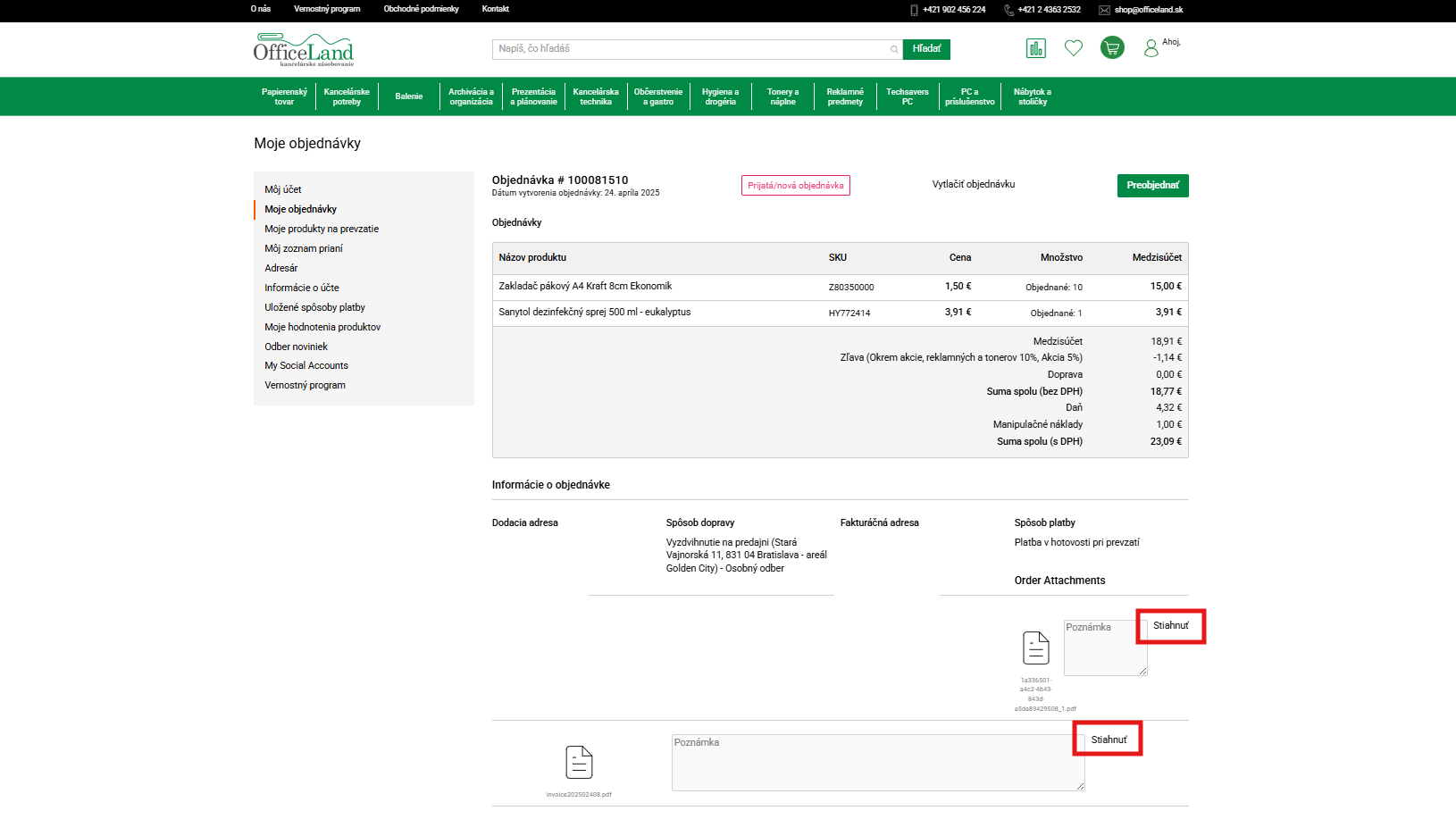
Task: Open Nábytok a stoličky category
Action: point(1032,96)
